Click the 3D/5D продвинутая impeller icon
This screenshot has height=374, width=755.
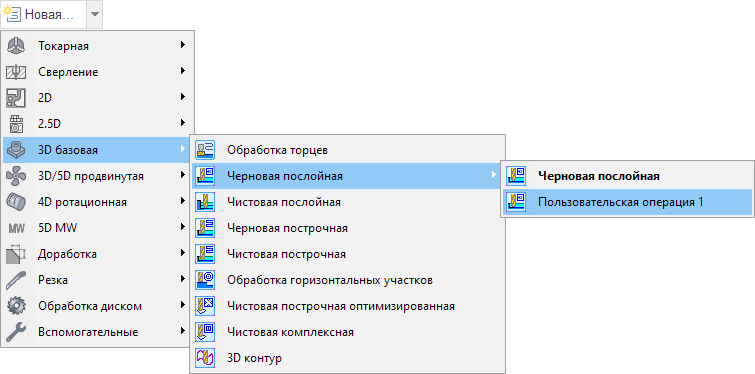click(x=15, y=176)
